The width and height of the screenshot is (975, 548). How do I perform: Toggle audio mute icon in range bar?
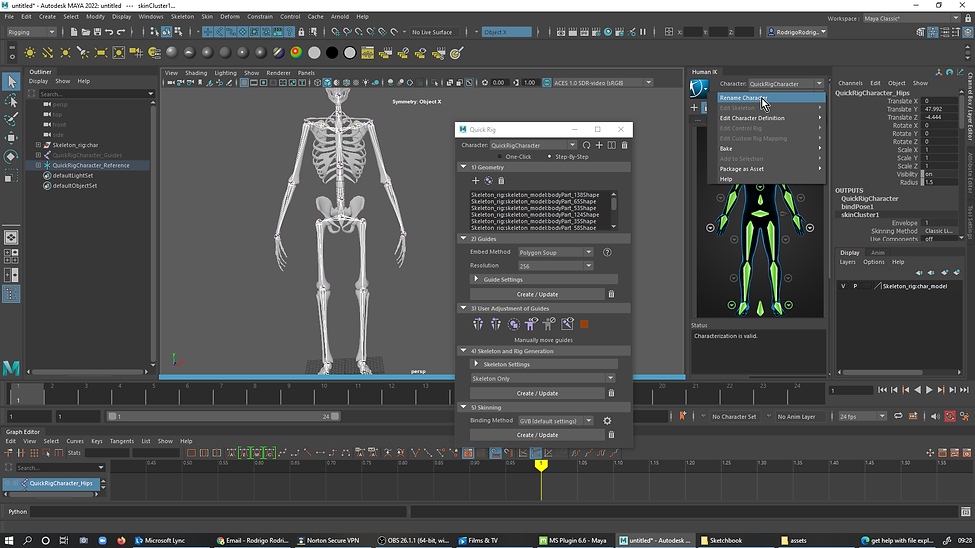[x=935, y=416]
